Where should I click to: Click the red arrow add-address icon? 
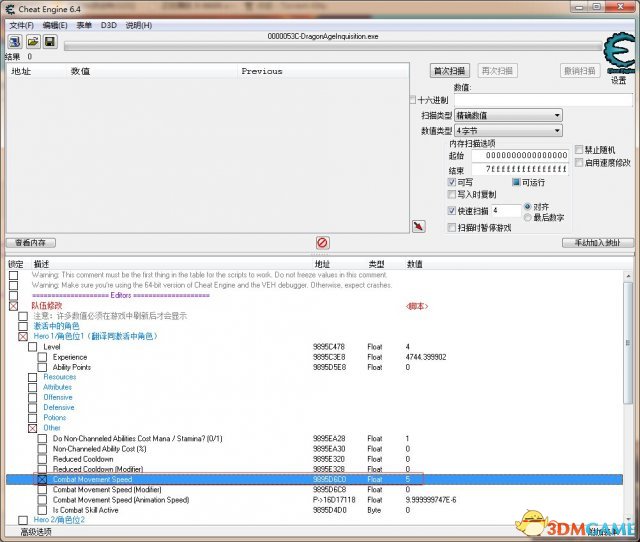[x=419, y=227]
